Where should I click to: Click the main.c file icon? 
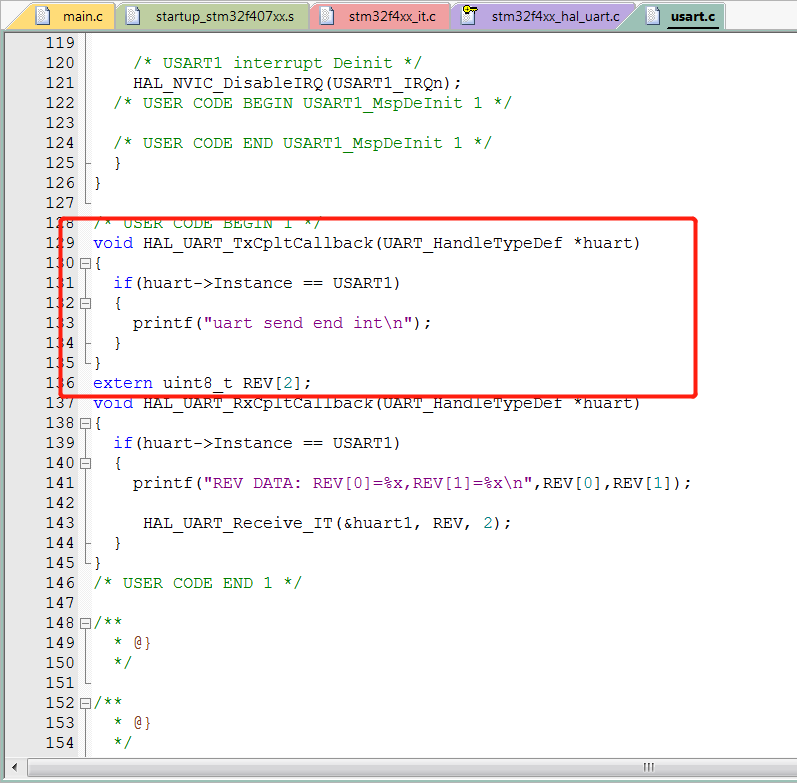coord(43,16)
